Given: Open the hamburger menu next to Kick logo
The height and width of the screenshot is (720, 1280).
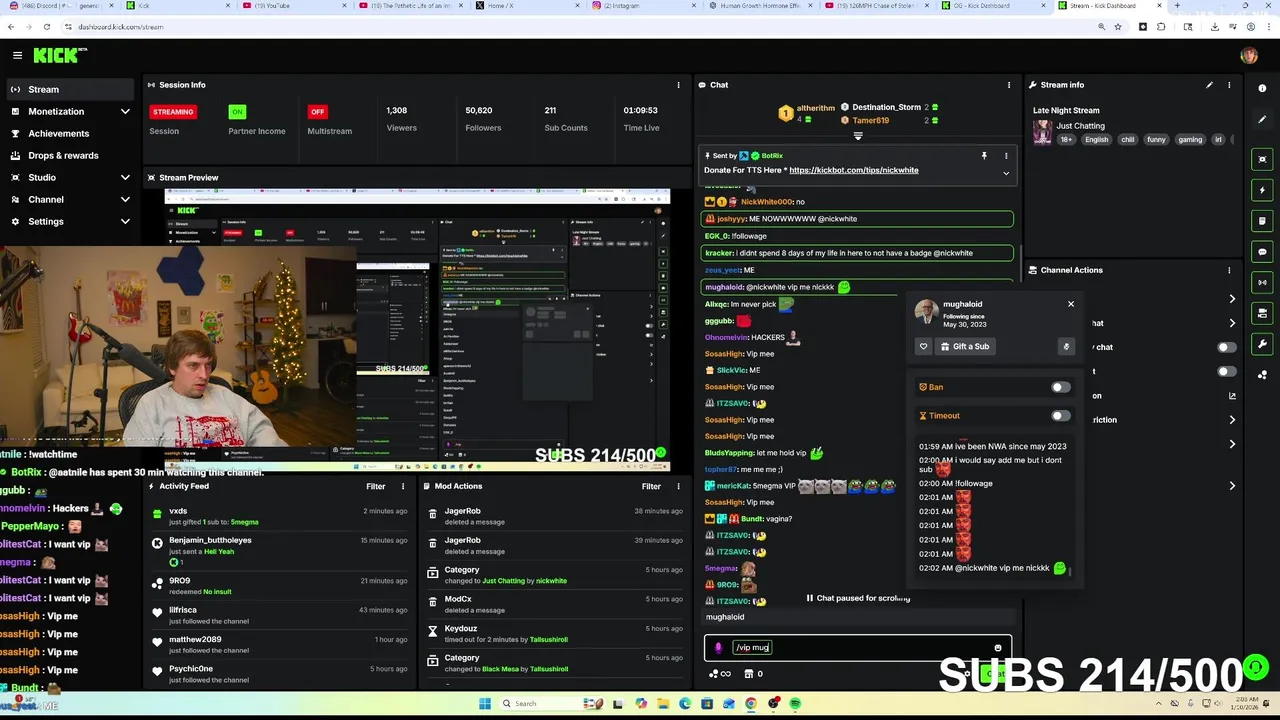Looking at the screenshot, I should [17, 55].
